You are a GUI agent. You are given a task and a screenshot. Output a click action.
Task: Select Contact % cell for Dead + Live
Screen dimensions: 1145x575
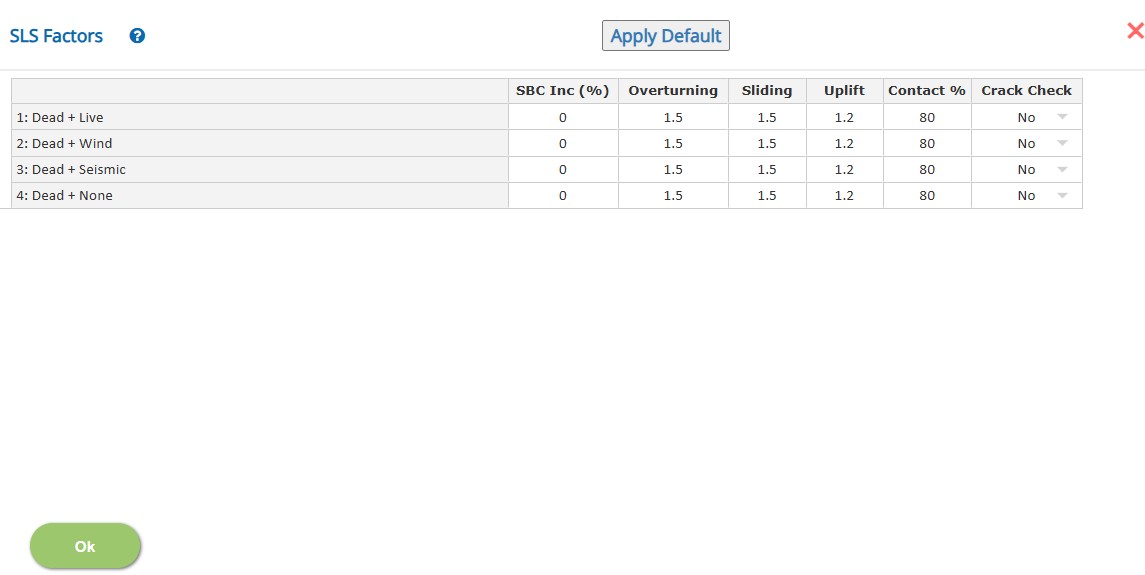[x=927, y=117]
